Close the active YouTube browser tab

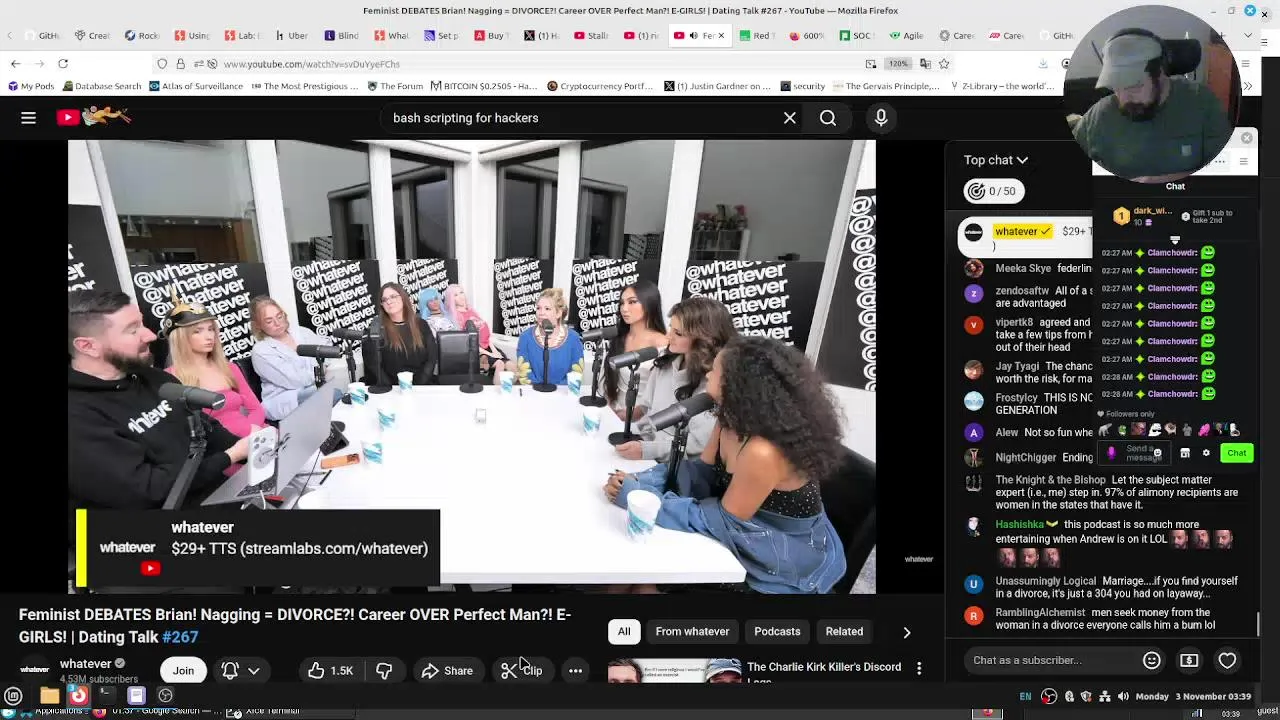click(x=720, y=36)
